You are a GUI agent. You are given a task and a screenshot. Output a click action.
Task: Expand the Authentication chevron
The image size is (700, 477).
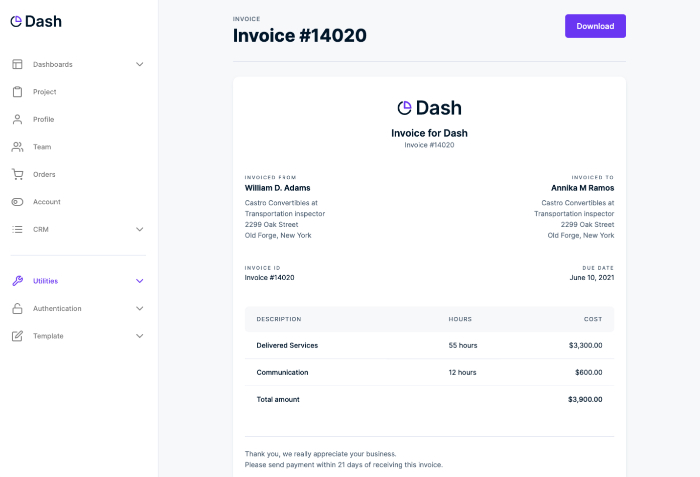click(140, 309)
